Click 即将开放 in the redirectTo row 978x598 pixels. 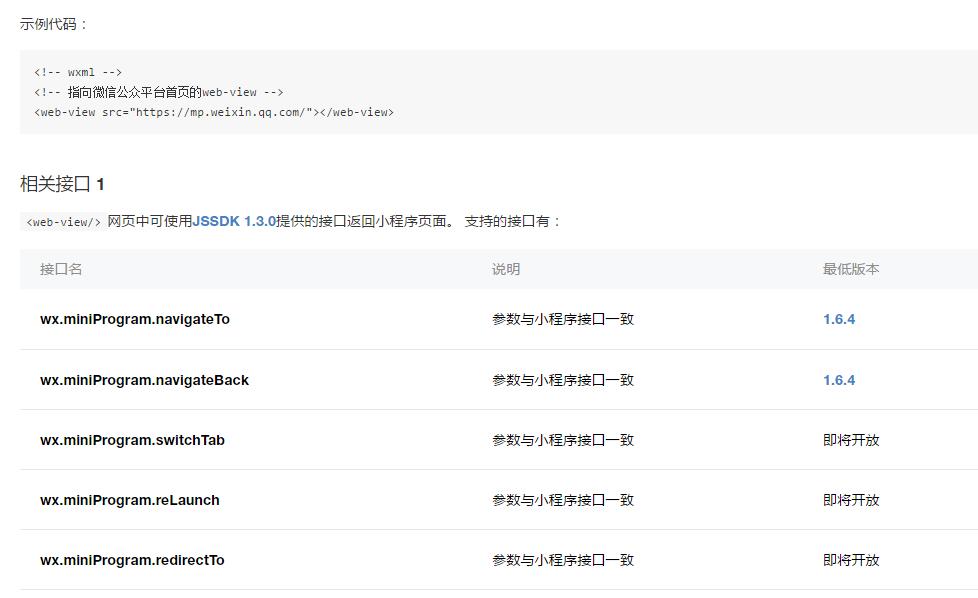(x=851, y=560)
